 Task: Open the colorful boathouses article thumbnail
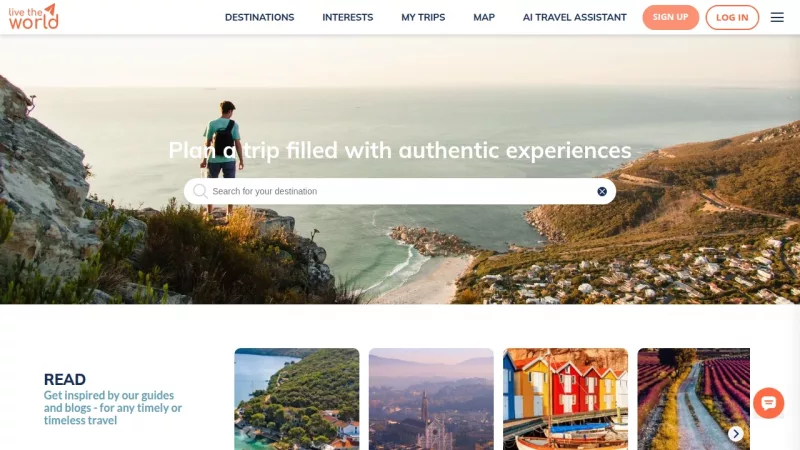click(x=565, y=399)
